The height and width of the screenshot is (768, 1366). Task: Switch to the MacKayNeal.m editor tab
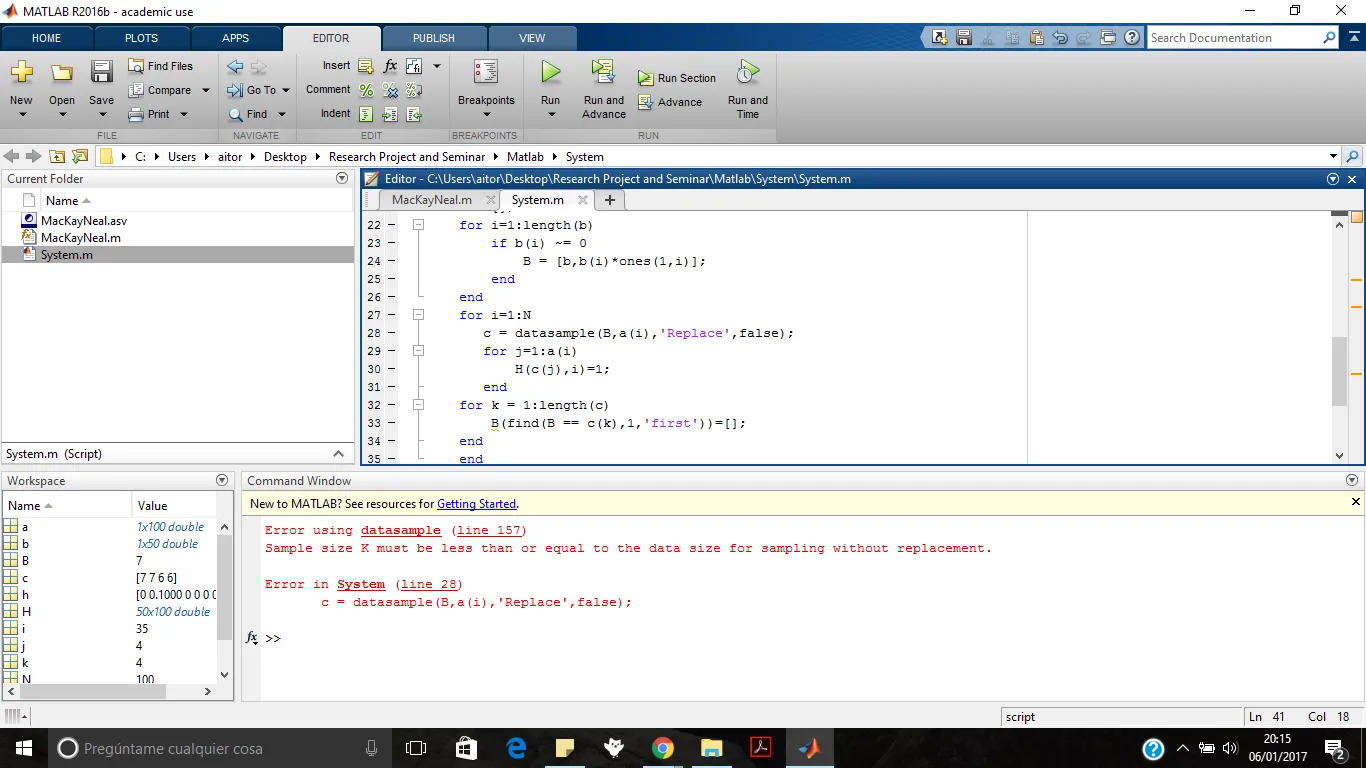[431, 200]
